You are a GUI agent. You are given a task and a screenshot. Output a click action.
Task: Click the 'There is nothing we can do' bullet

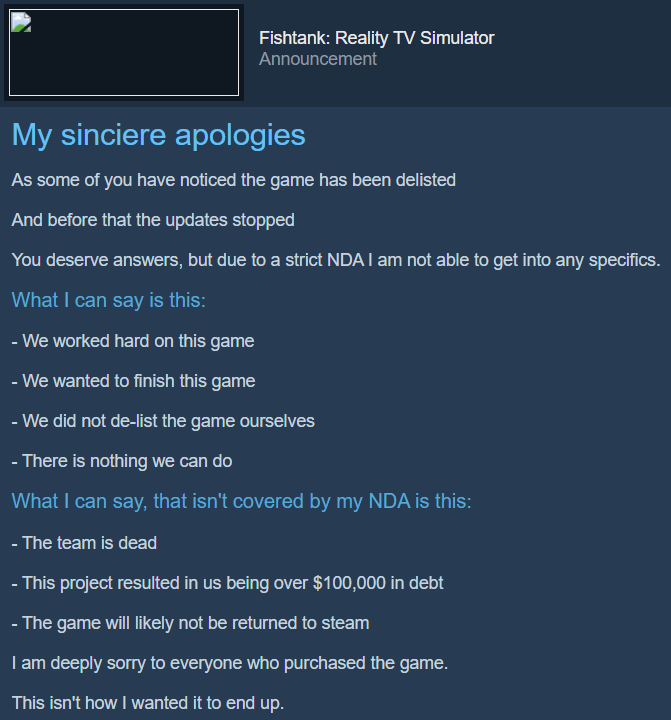122,461
